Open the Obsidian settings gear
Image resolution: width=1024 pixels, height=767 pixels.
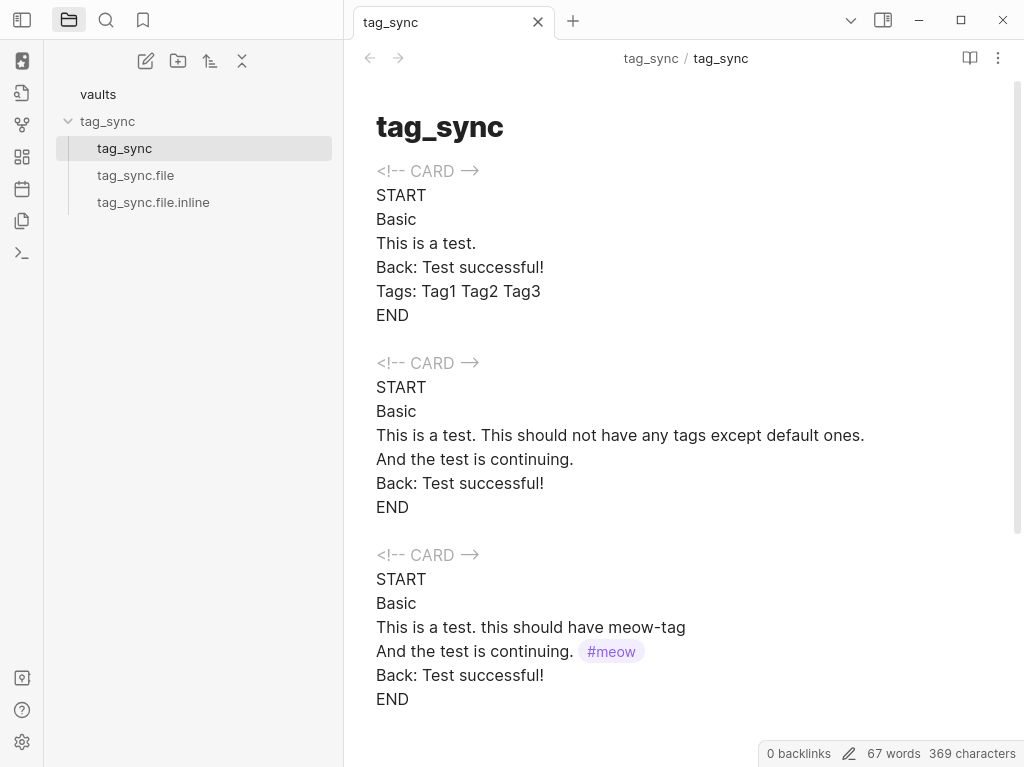[22, 742]
